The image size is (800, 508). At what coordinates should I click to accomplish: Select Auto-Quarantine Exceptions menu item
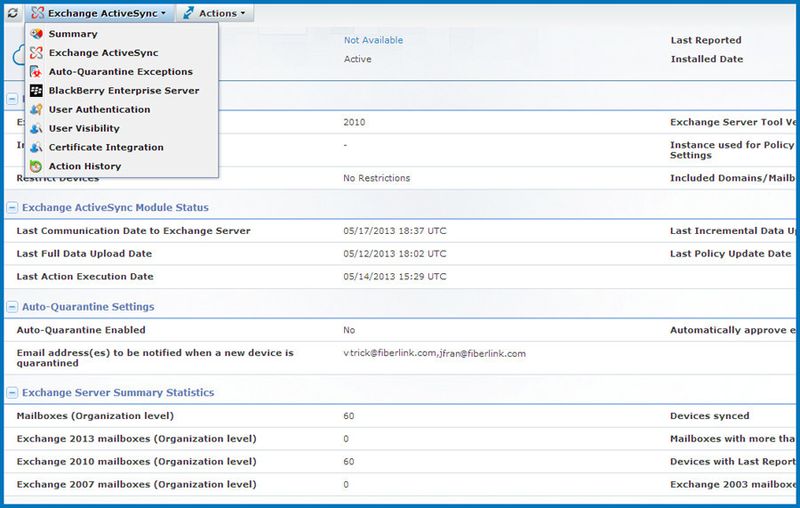(x=121, y=71)
